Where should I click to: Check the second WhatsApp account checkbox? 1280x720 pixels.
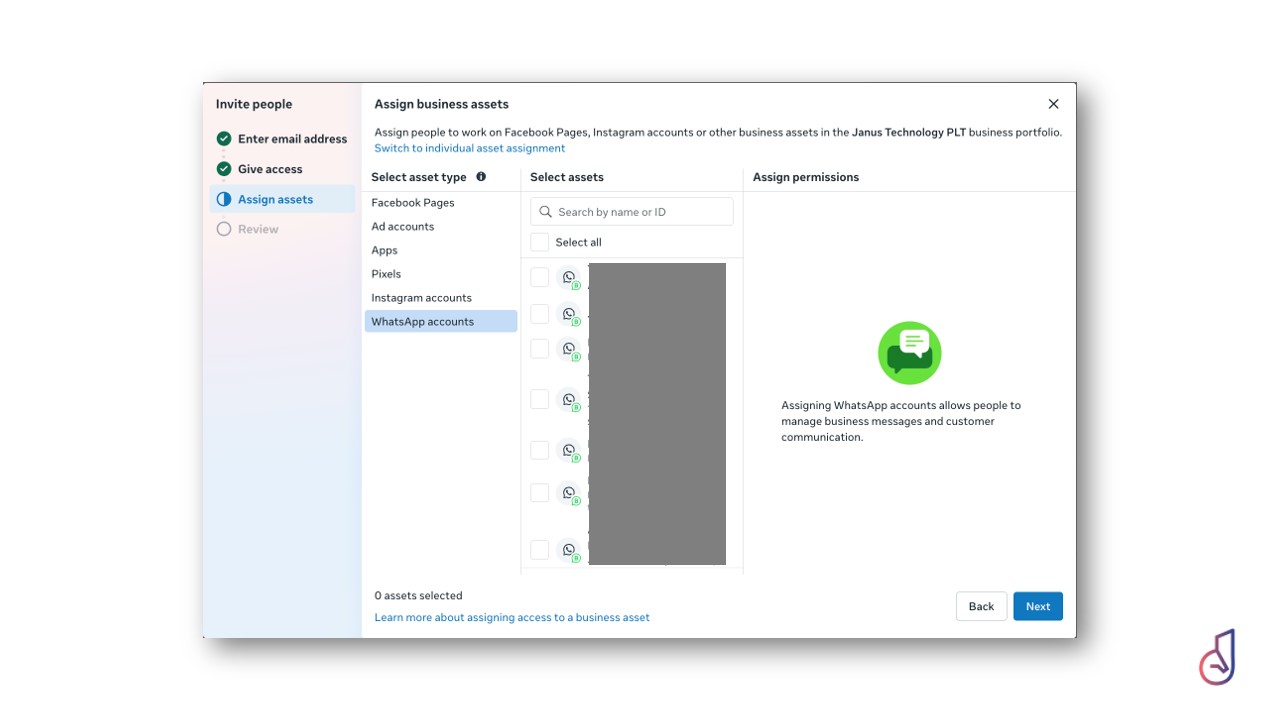pyautogui.click(x=540, y=314)
